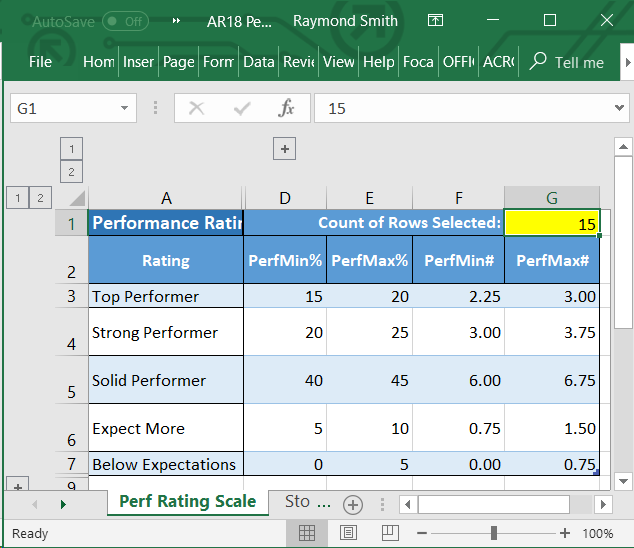634x548 pixels.
Task: Switch to Page Layout view icon
Action: (348, 533)
